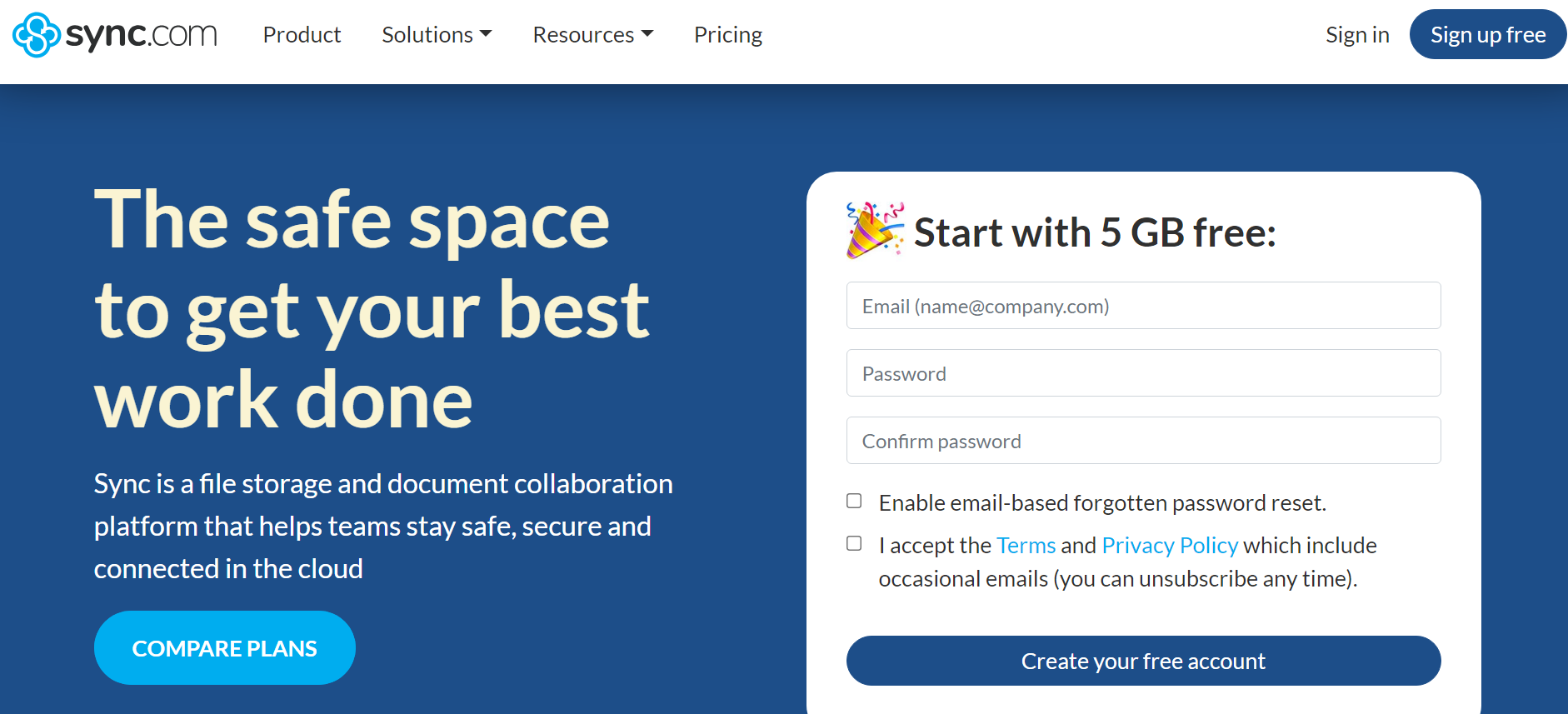The width and height of the screenshot is (1568, 714).
Task: Expand the Resources dropdown menu
Action: 593,35
